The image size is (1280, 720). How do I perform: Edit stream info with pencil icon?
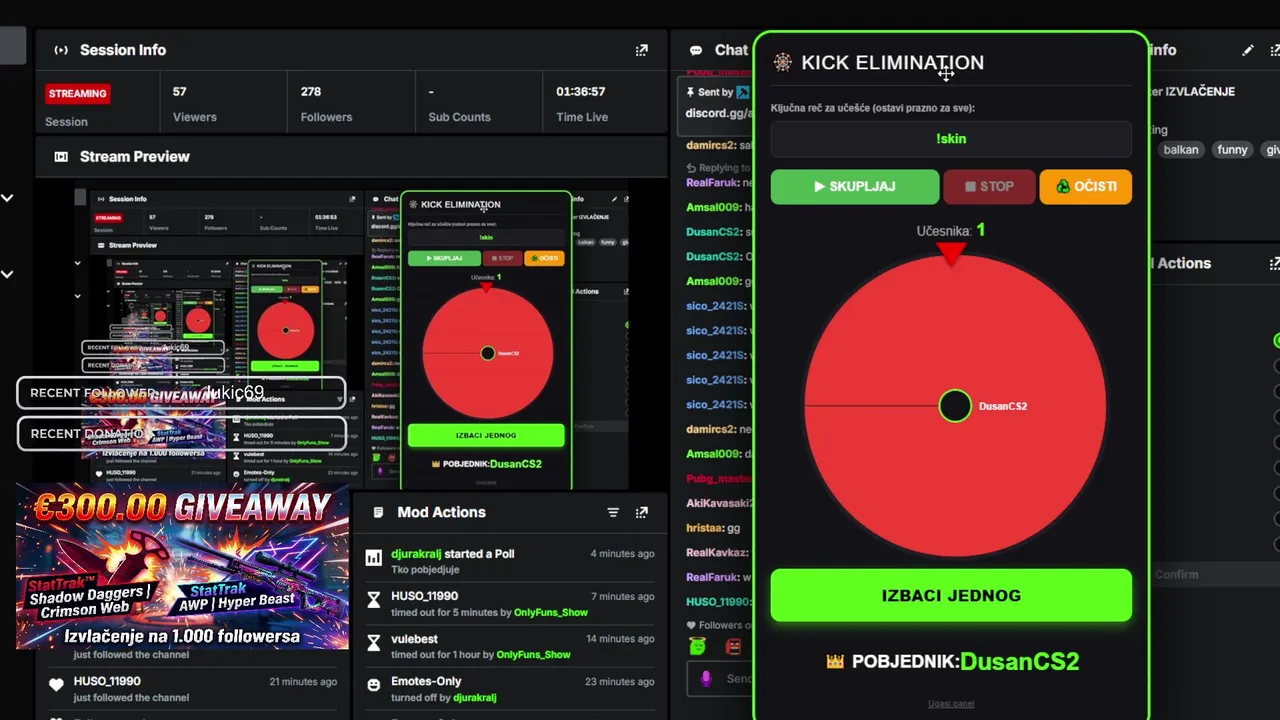click(1248, 50)
